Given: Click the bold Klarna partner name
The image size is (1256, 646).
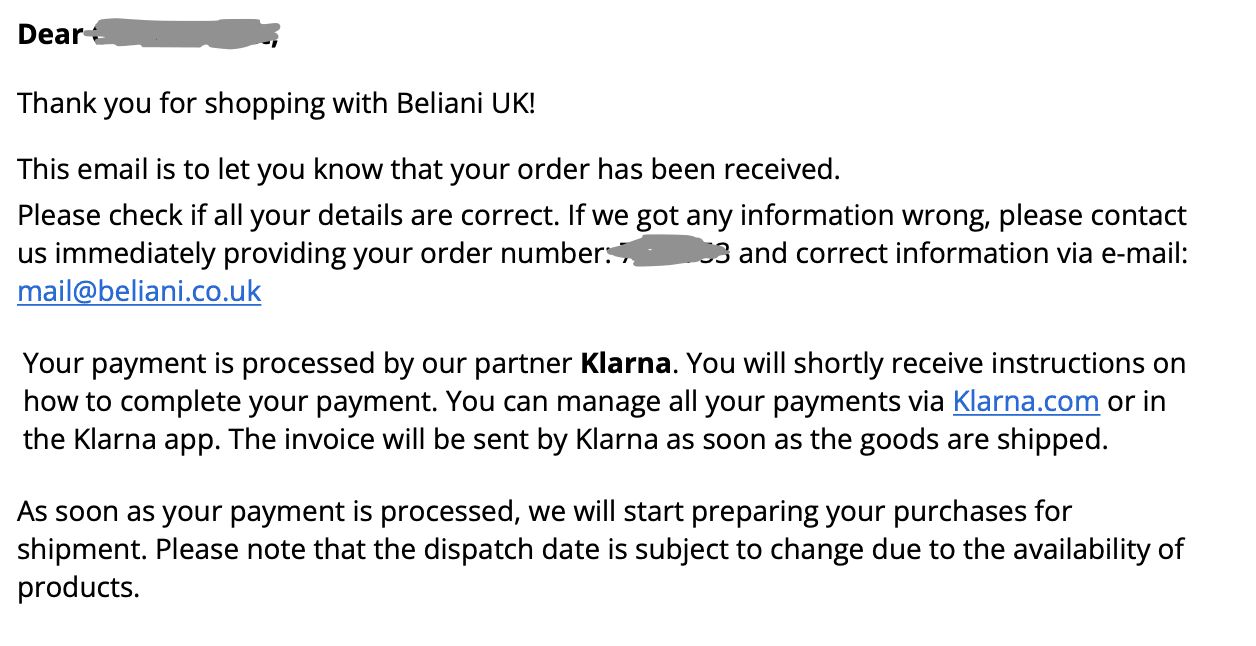Looking at the screenshot, I should [625, 363].
